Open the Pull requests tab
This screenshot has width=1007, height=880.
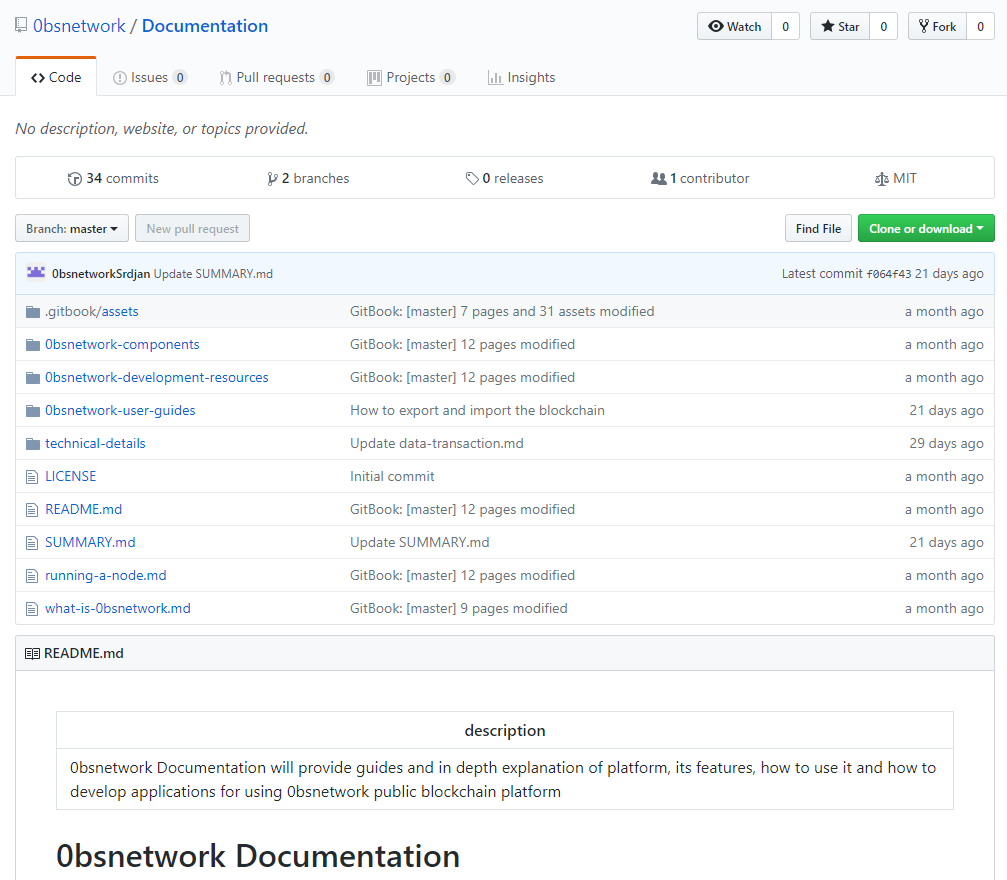pos(276,78)
